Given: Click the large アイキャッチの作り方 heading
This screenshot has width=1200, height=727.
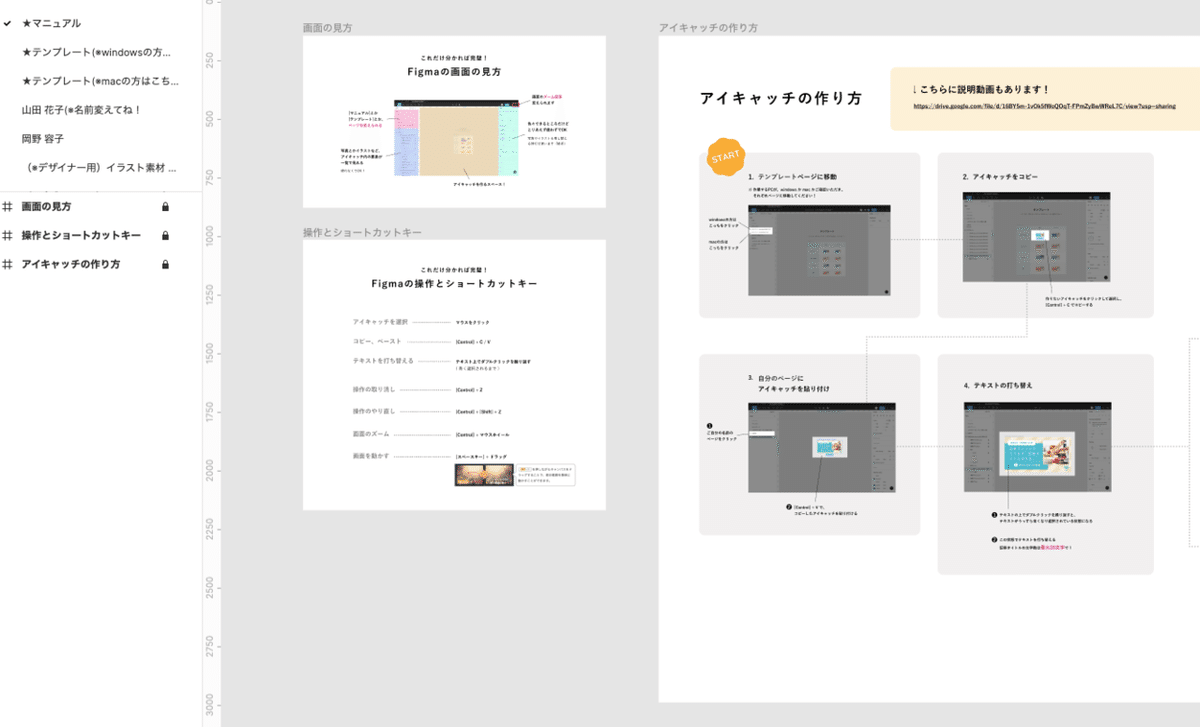Looking at the screenshot, I should click(x=780, y=99).
